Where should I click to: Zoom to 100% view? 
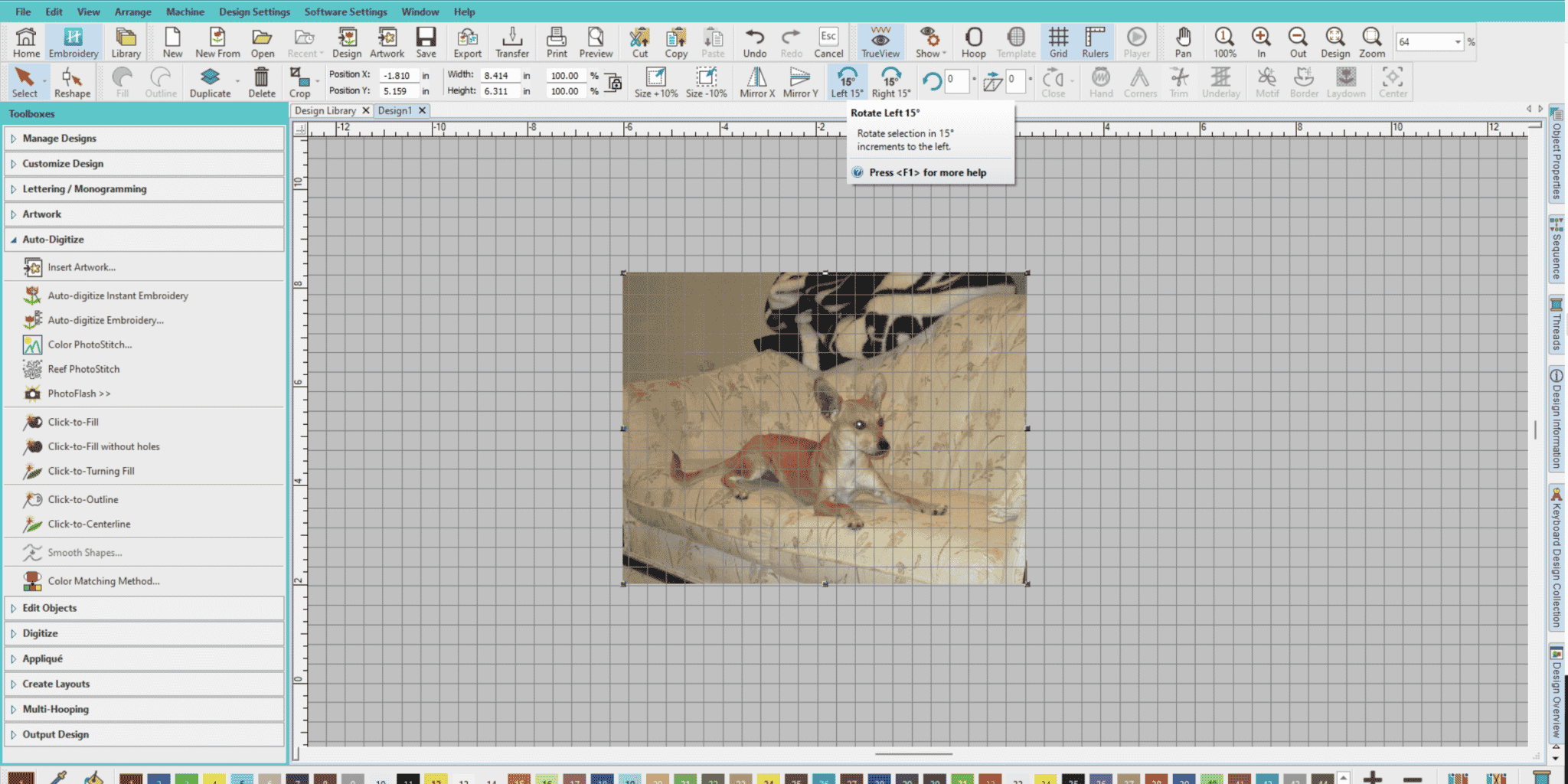pyautogui.click(x=1224, y=42)
